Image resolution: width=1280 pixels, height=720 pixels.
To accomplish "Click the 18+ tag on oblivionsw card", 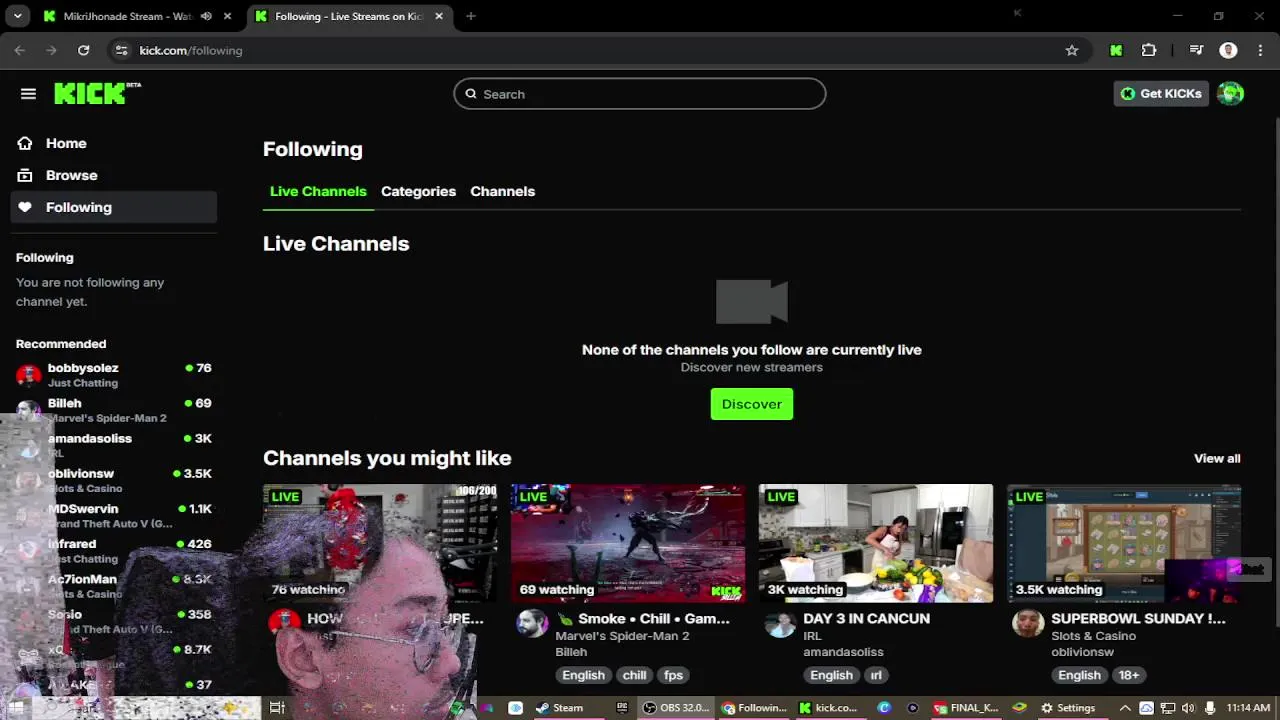I will [x=1129, y=675].
